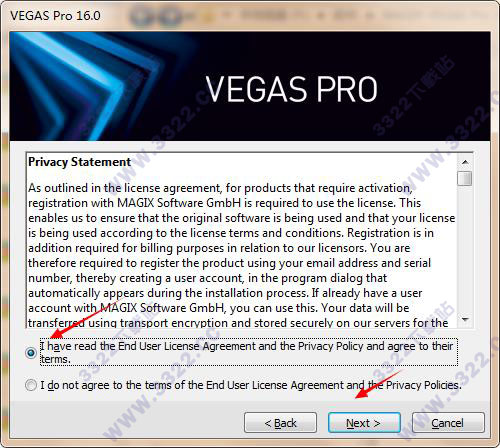Image resolution: width=500 pixels, height=448 pixels.
Task: Click the scrollbar track below the thumb
Action: 465,250
